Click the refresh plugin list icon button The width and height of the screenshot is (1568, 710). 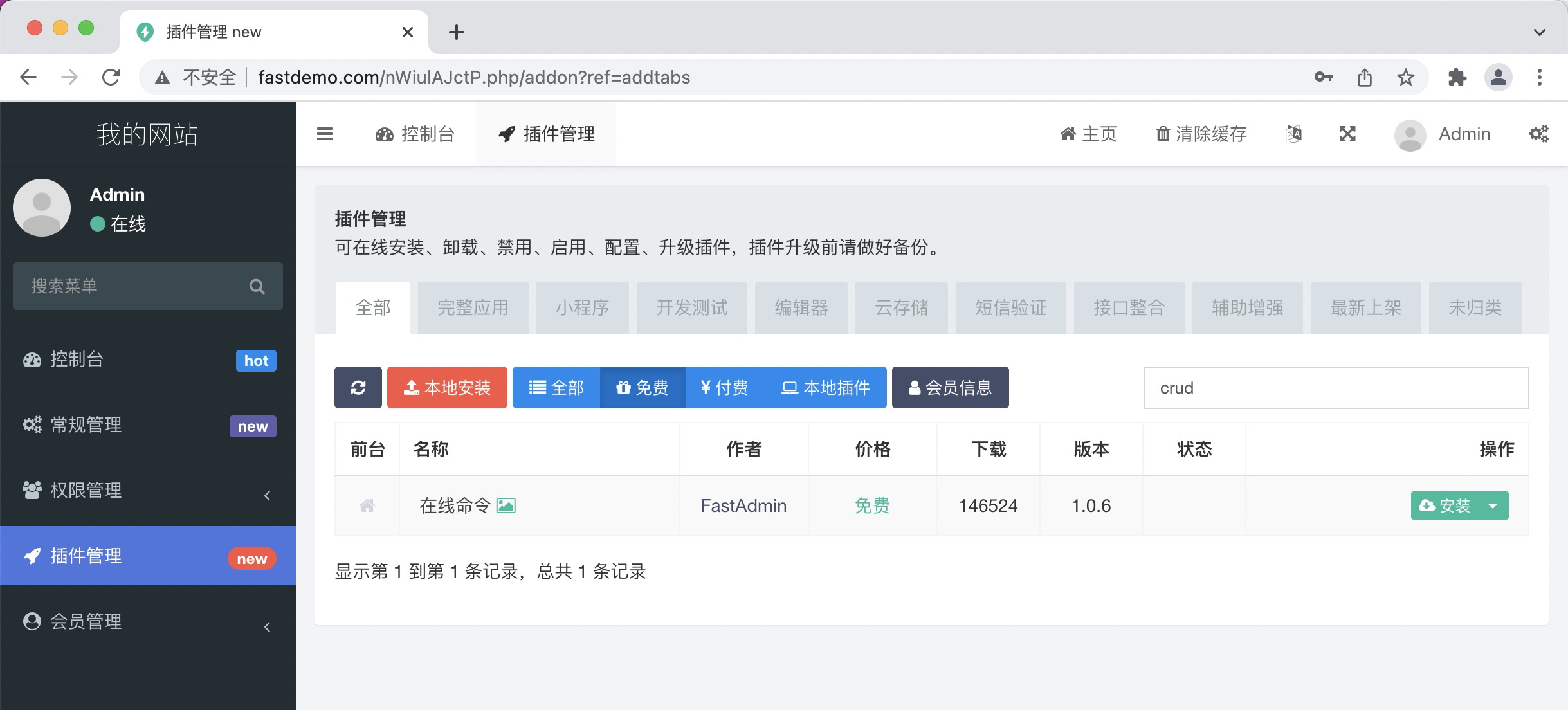pyautogui.click(x=358, y=387)
